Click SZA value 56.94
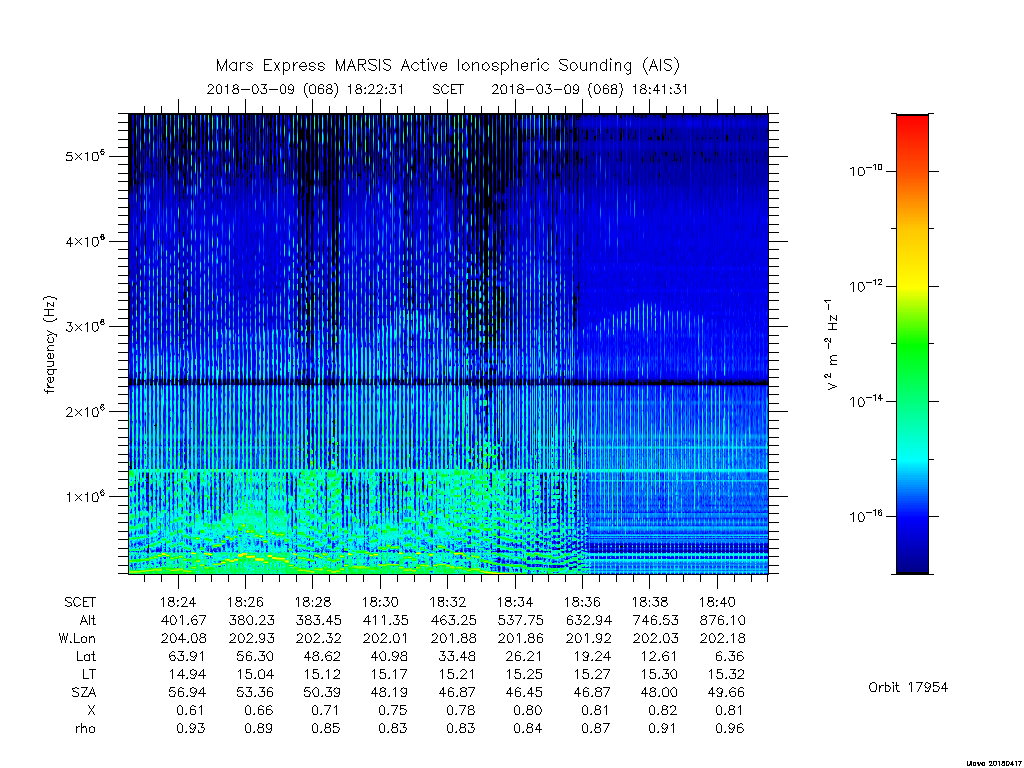The height and width of the screenshot is (768, 1024). pyautogui.click(x=188, y=692)
